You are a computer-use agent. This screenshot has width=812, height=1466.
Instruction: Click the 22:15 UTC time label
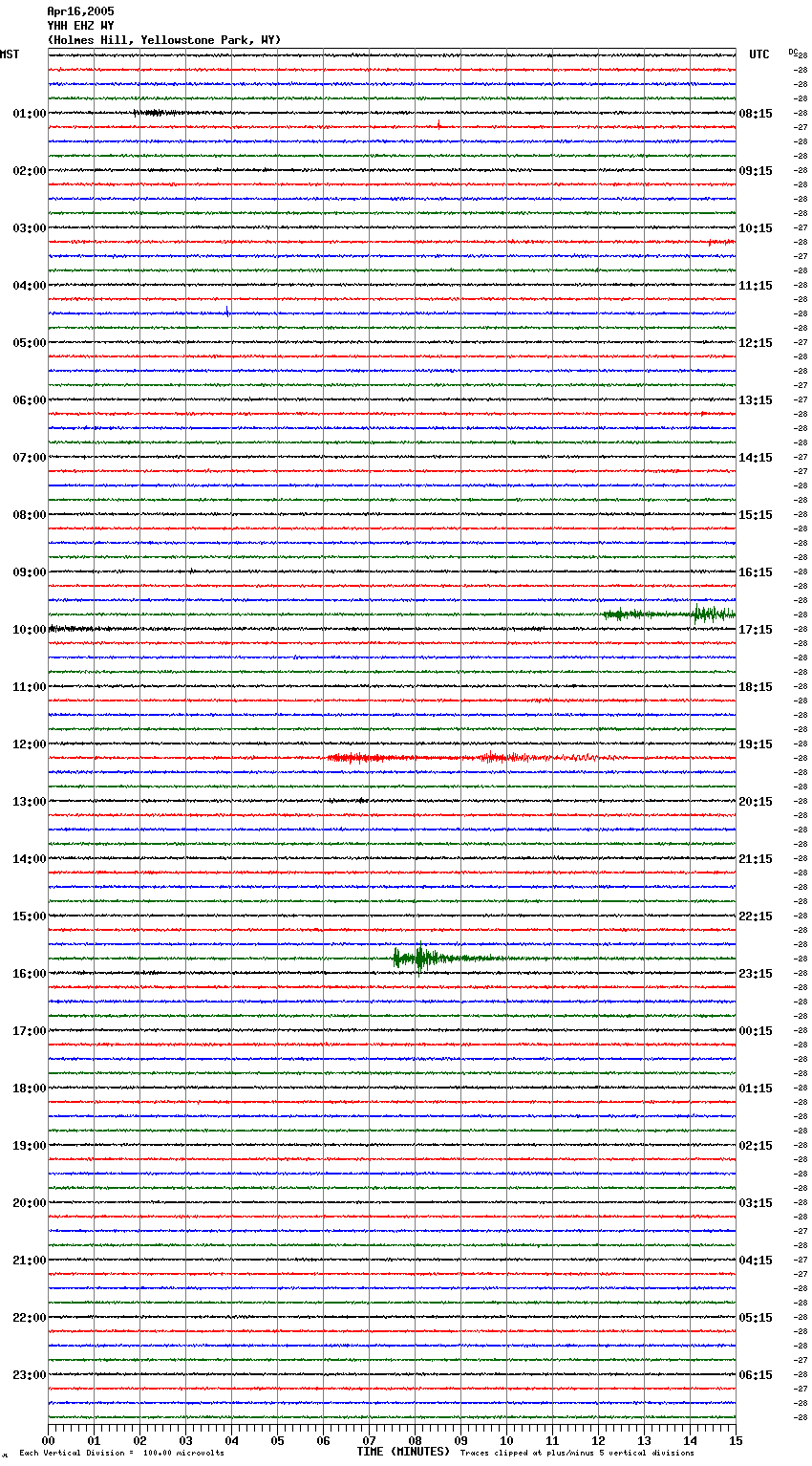(x=756, y=916)
